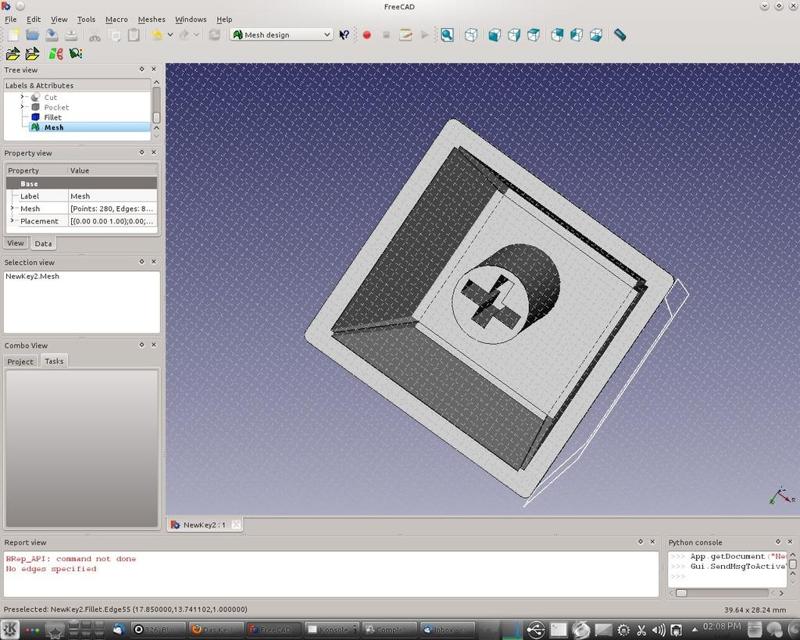
Task: Open the Meshes menu
Action: [151, 19]
